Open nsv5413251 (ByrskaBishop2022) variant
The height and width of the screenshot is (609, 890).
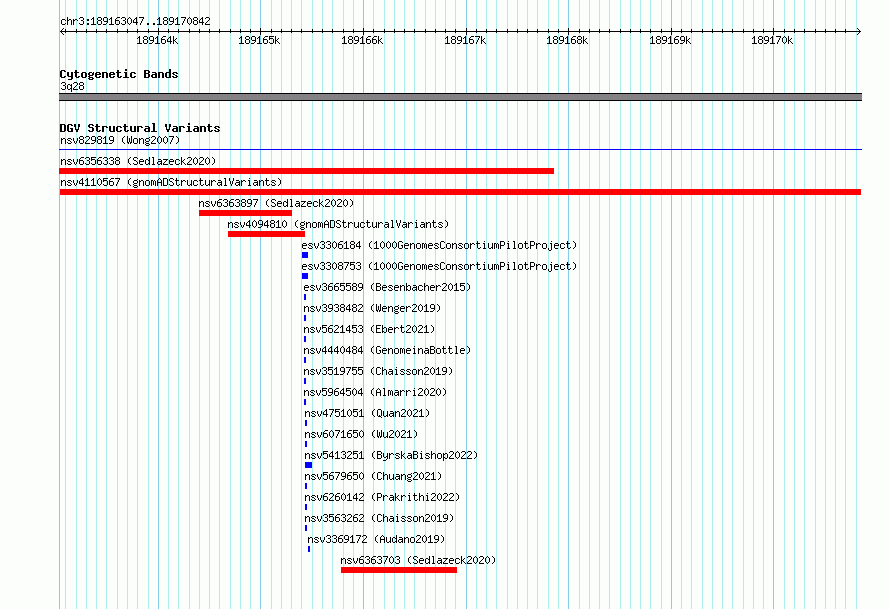pos(391,455)
